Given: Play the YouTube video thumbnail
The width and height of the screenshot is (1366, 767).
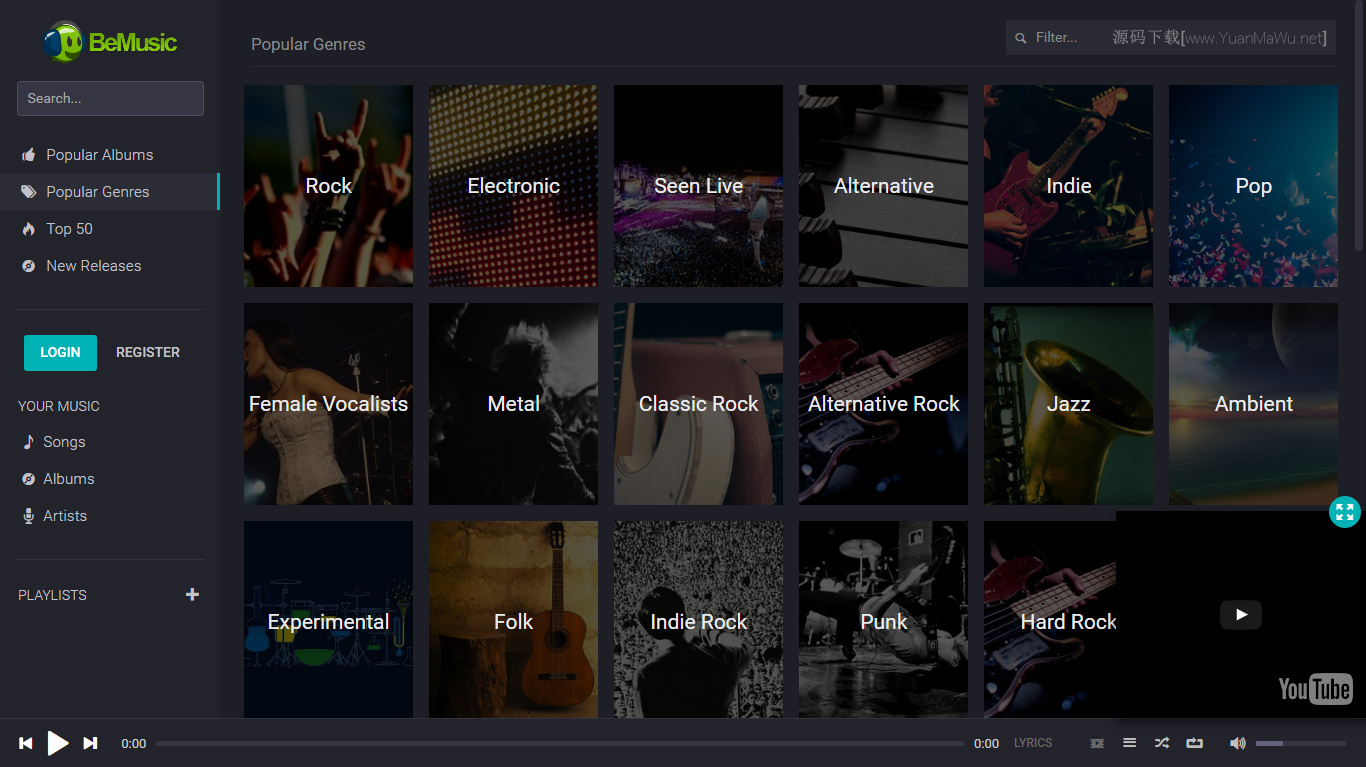Looking at the screenshot, I should point(1240,615).
